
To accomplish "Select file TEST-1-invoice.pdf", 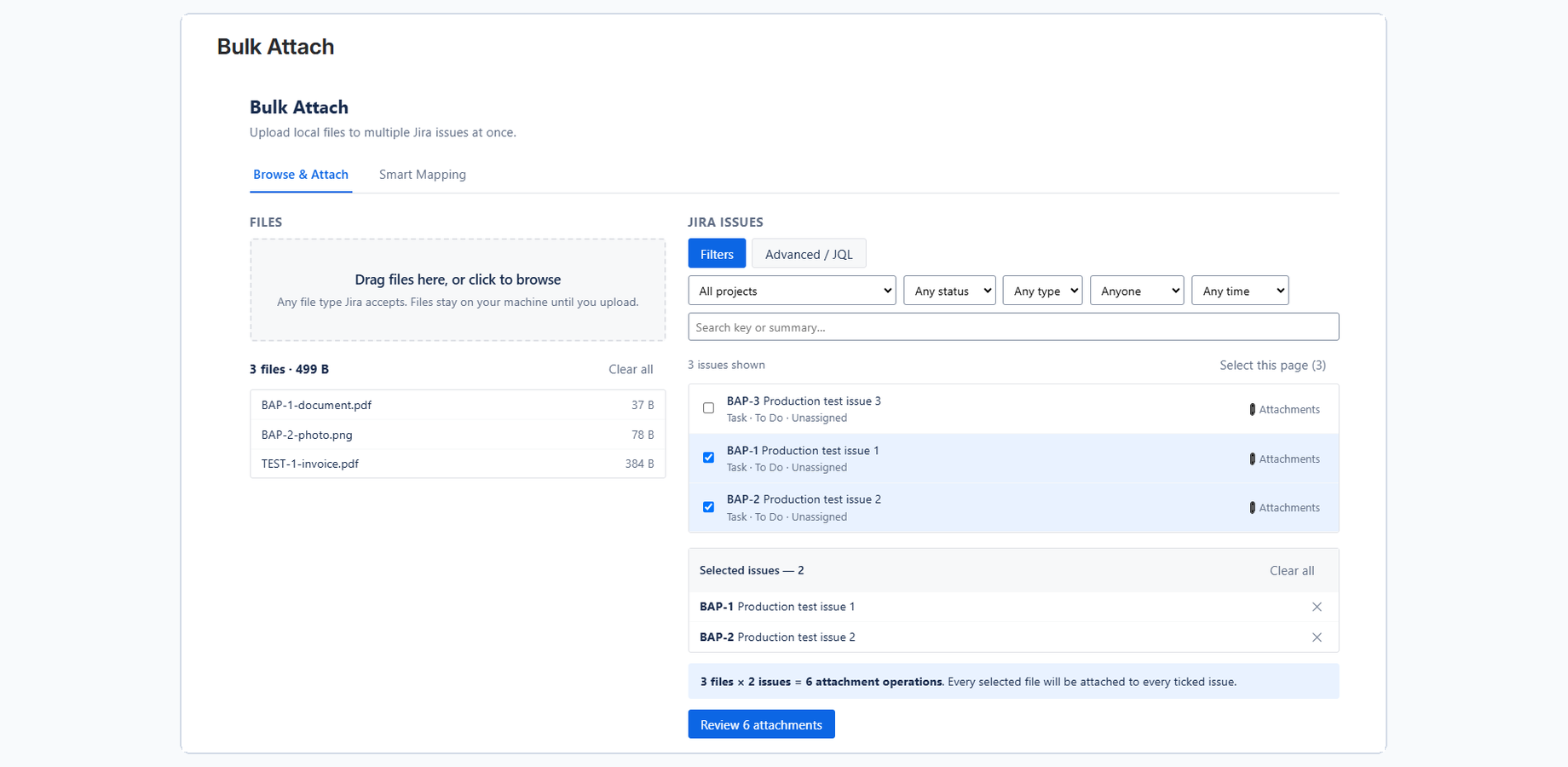I will tap(458, 464).
